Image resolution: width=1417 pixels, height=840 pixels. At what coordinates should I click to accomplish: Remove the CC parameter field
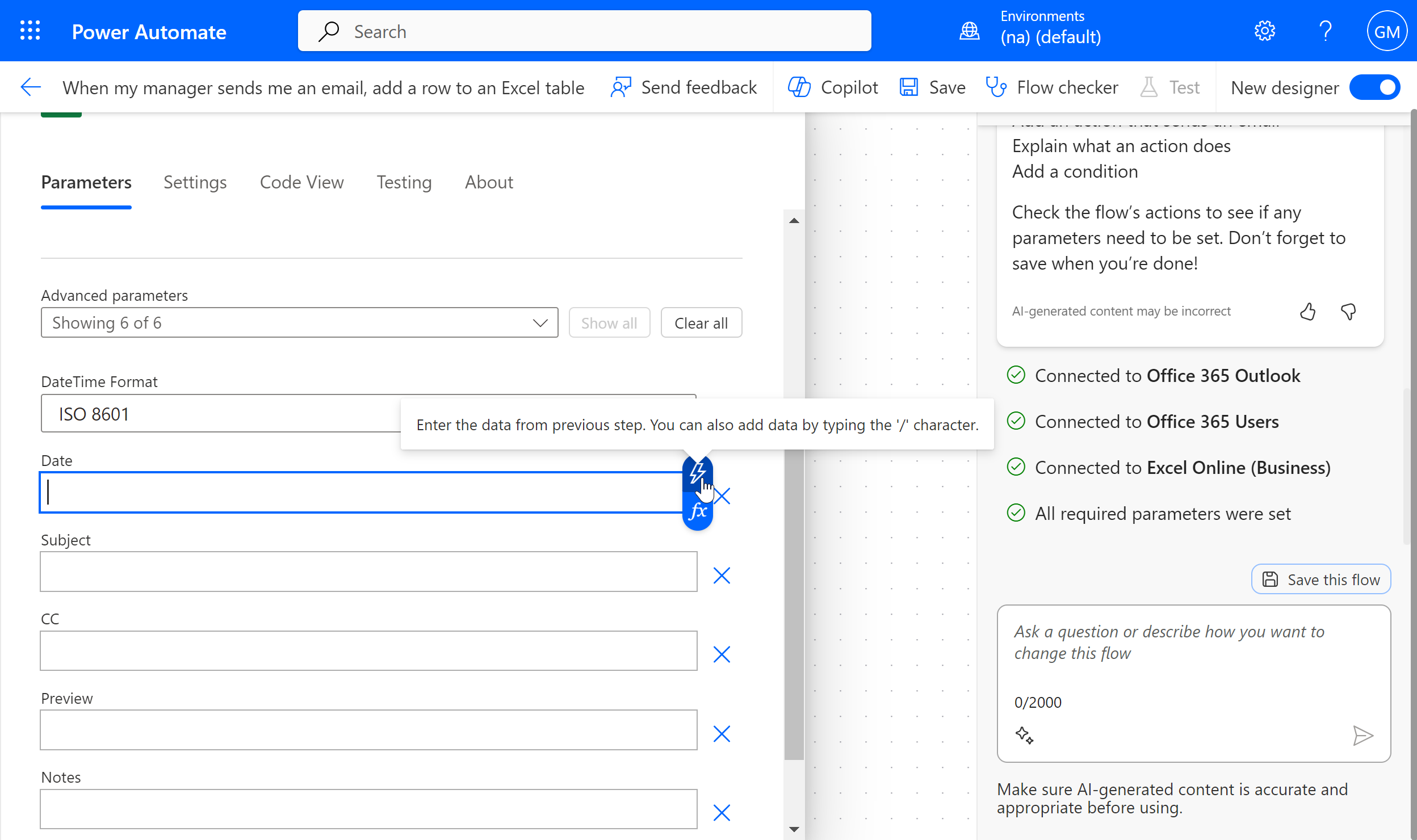722,654
